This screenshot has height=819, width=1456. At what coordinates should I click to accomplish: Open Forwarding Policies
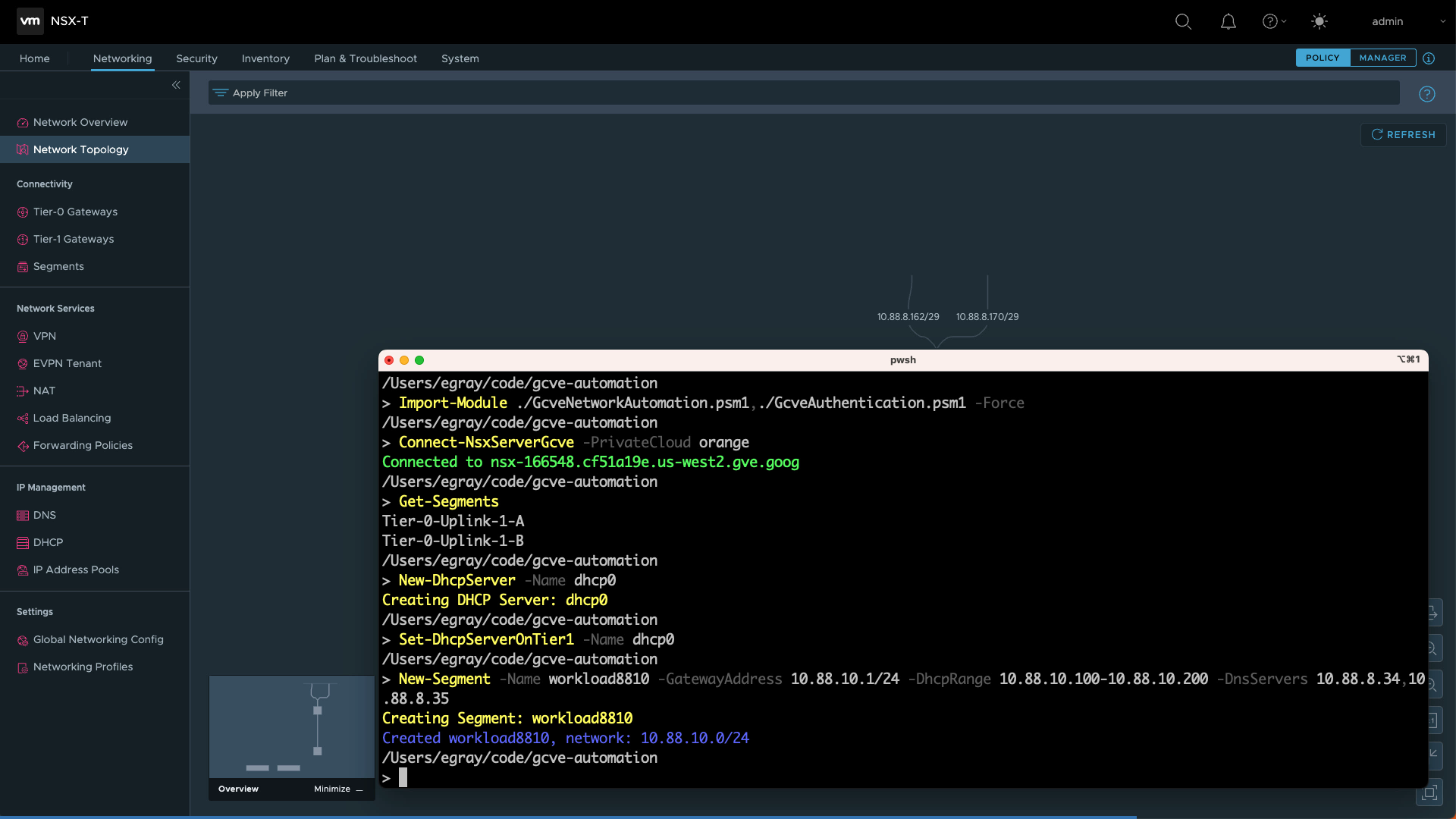tap(83, 445)
